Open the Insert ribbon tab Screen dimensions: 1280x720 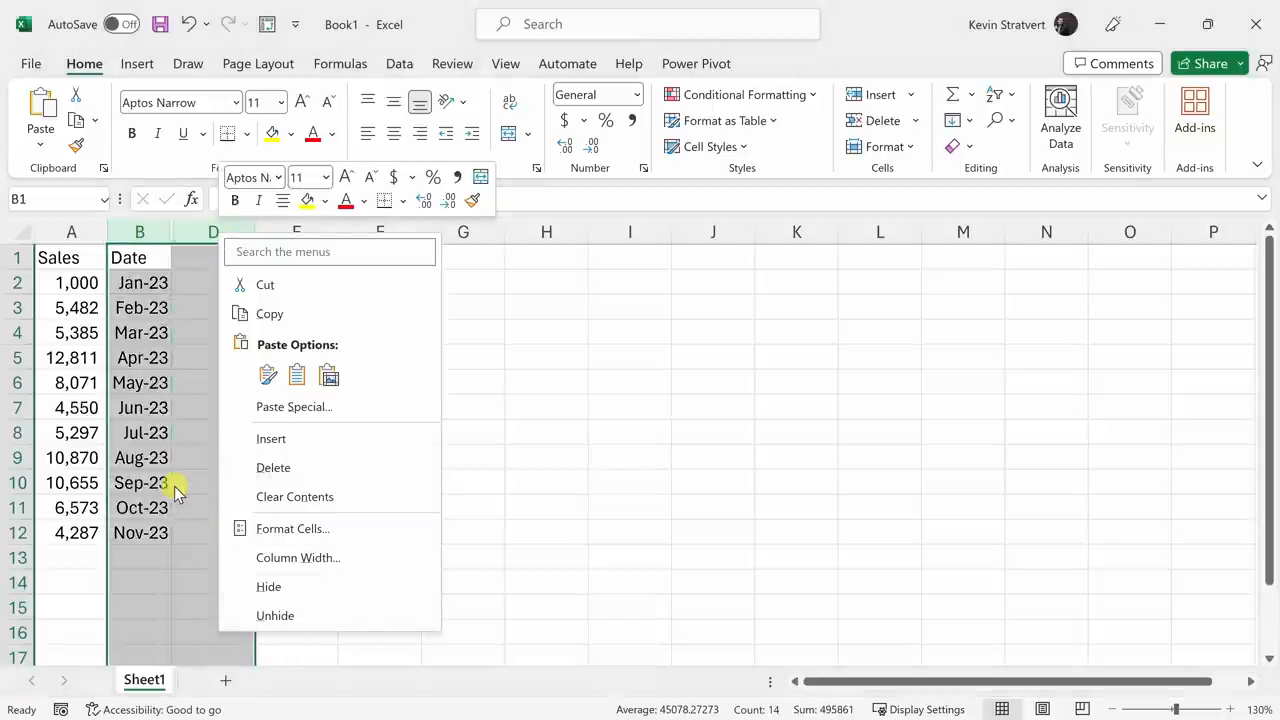tap(137, 63)
